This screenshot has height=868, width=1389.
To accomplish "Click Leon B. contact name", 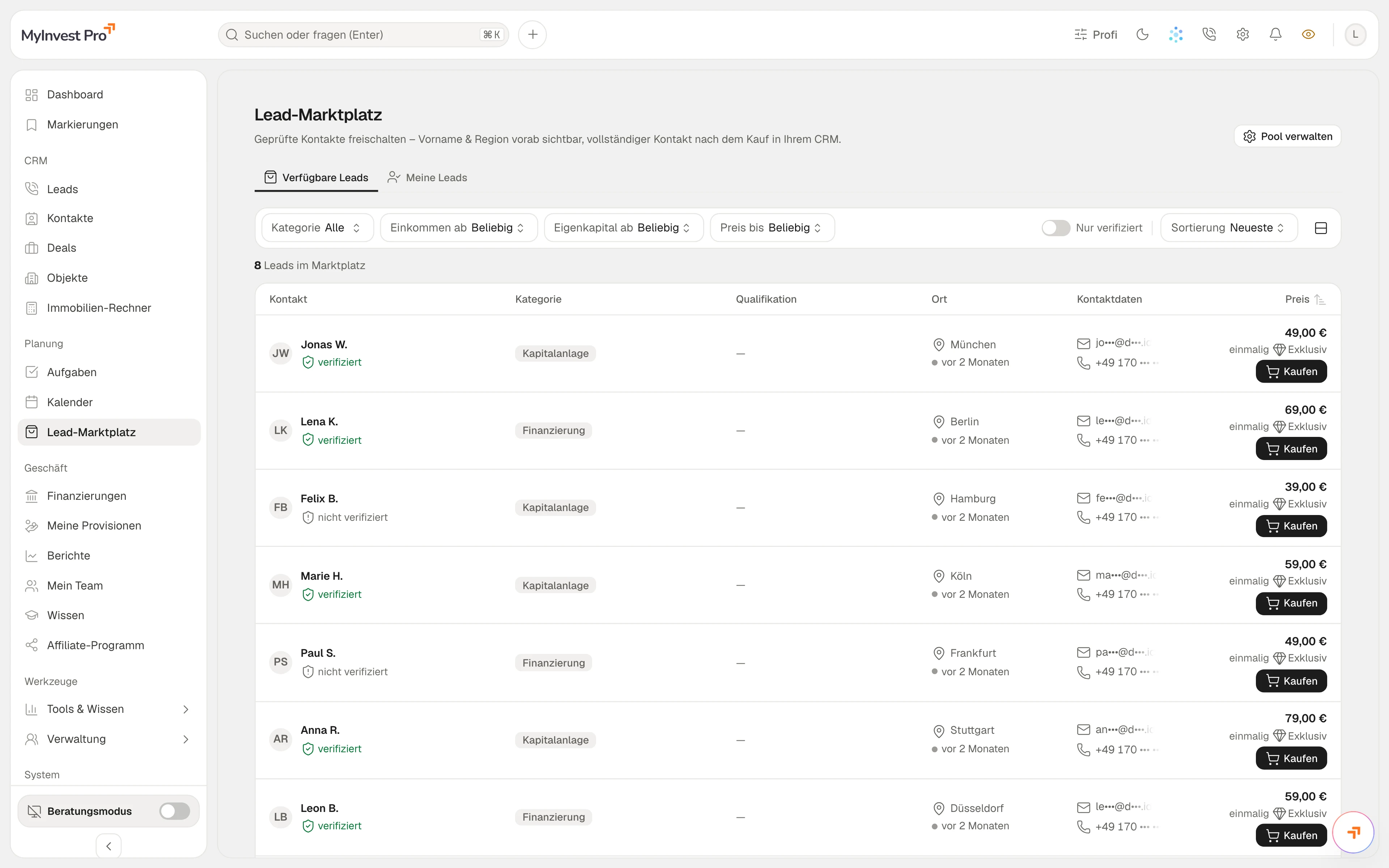I will (x=319, y=808).
